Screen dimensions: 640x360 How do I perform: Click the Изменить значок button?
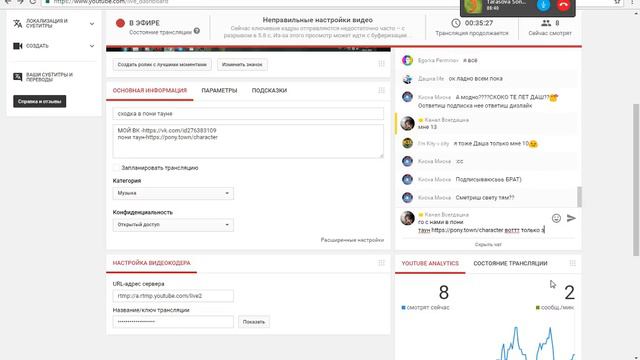click(x=242, y=64)
